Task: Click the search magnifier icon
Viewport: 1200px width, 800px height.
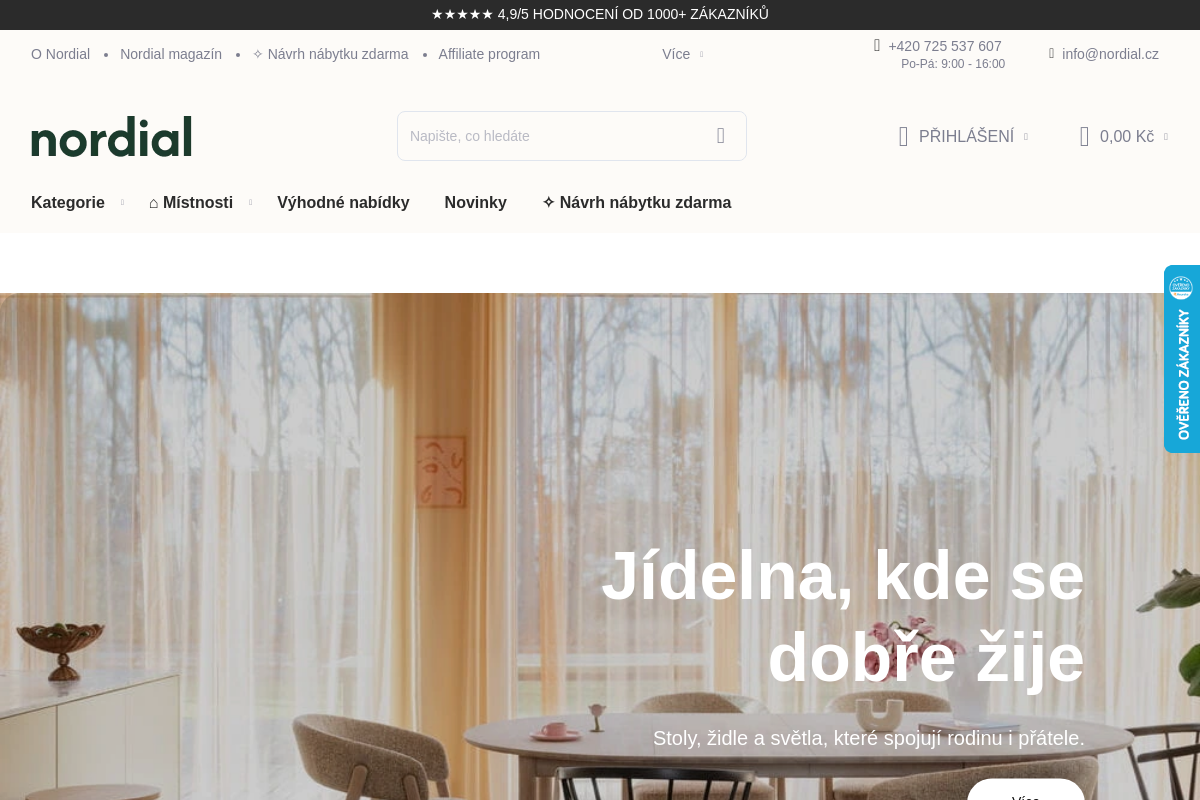Action: tap(720, 136)
